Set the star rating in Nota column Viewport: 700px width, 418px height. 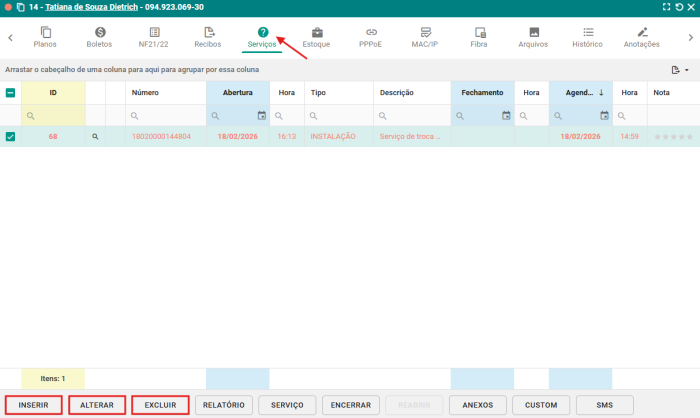(673, 136)
